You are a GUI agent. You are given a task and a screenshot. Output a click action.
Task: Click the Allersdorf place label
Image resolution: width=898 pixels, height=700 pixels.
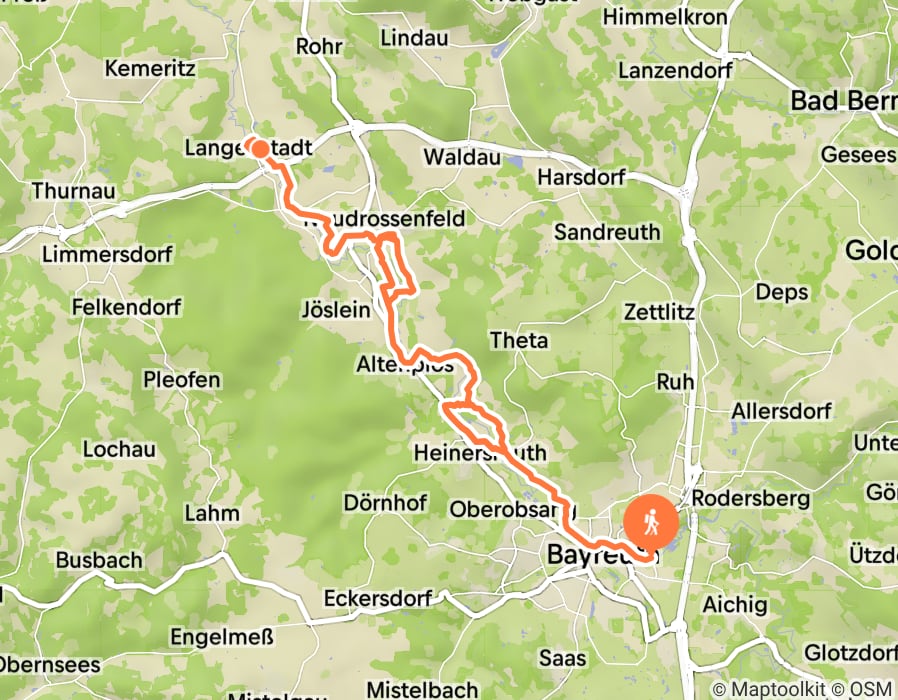(781, 411)
